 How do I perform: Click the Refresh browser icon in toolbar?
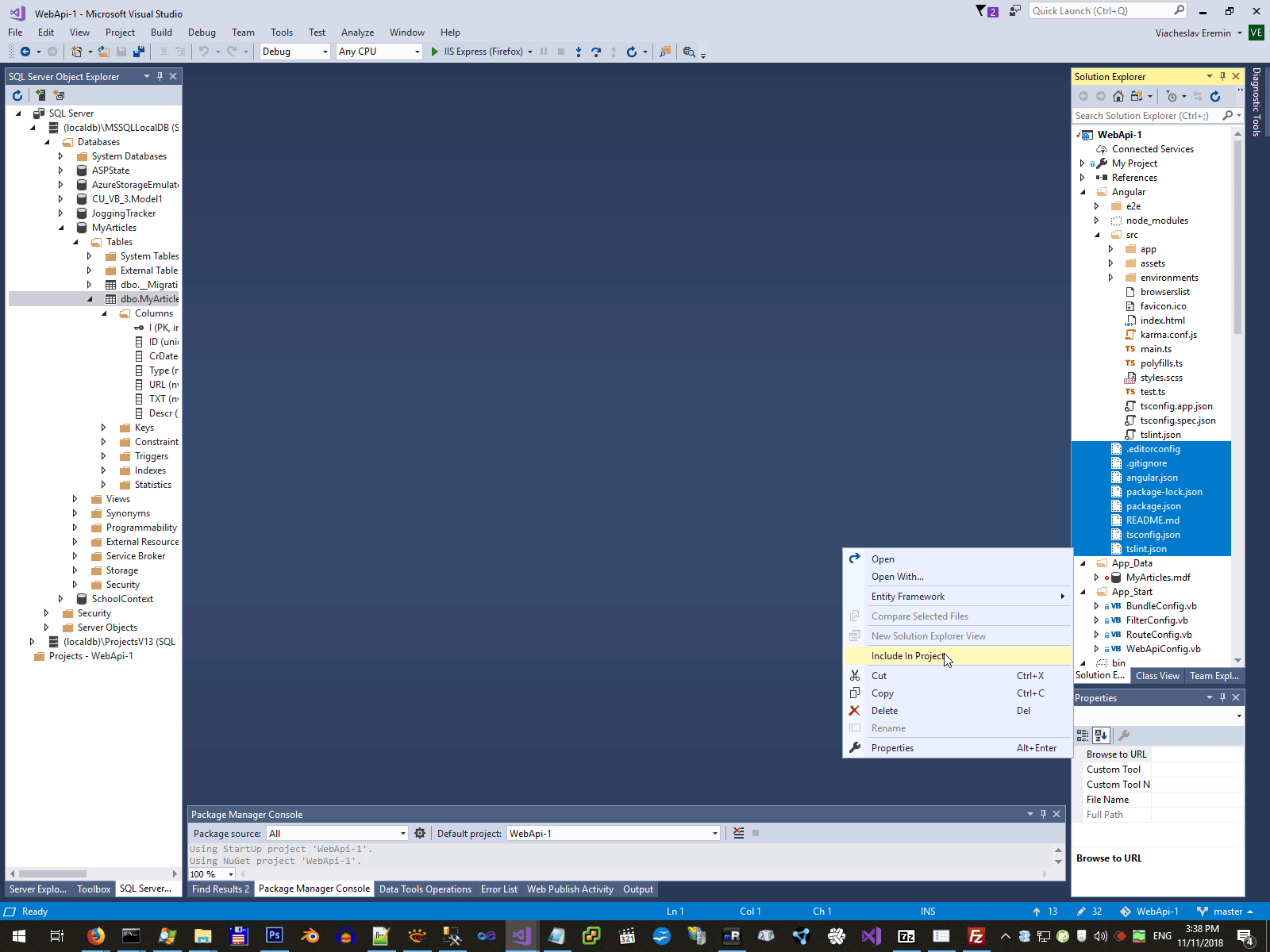click(x=632, y=52)
